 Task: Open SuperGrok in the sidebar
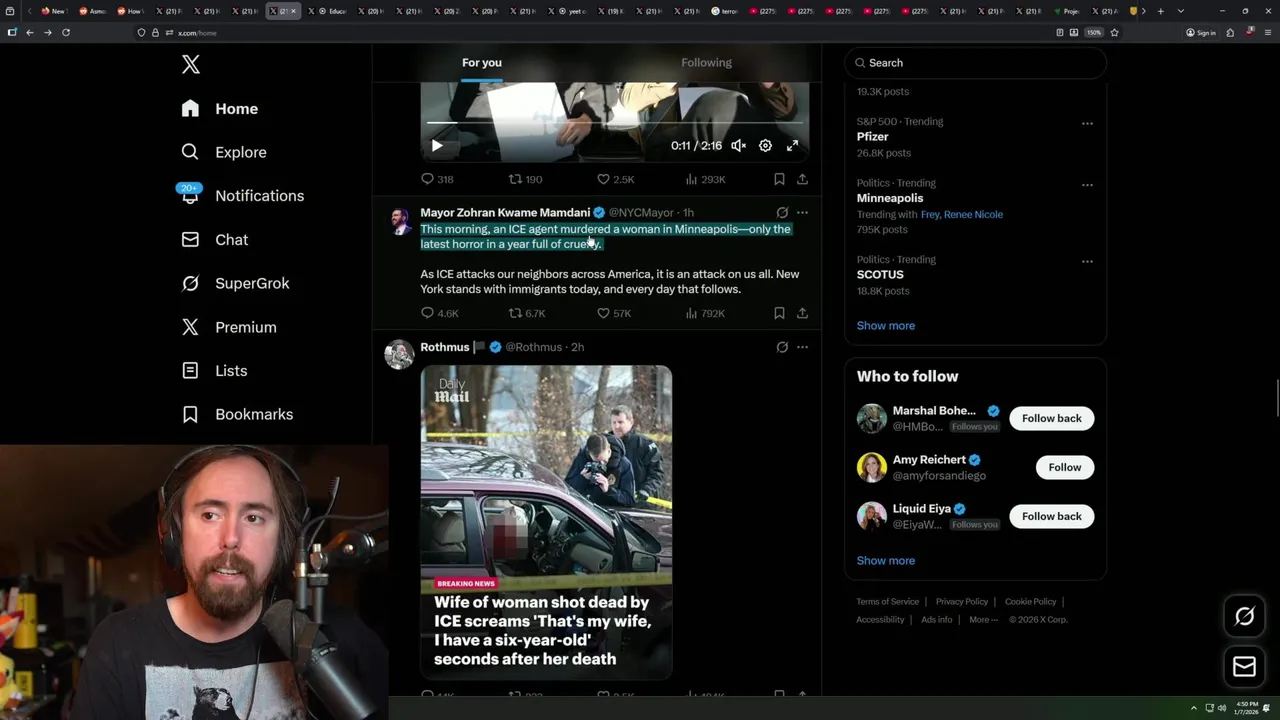point(235,283)
